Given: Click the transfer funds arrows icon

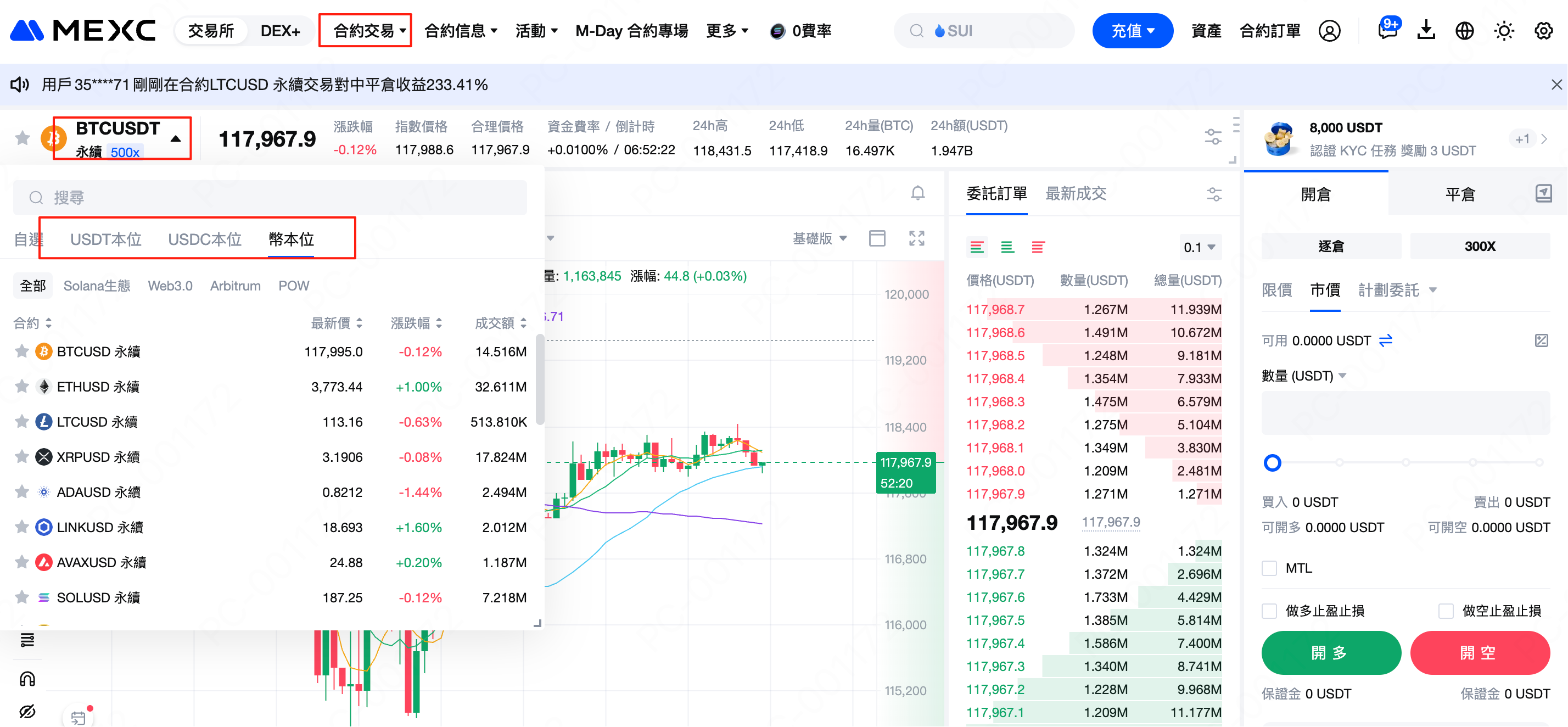Looking at the screenshot, I should (x=1386, y=340).
